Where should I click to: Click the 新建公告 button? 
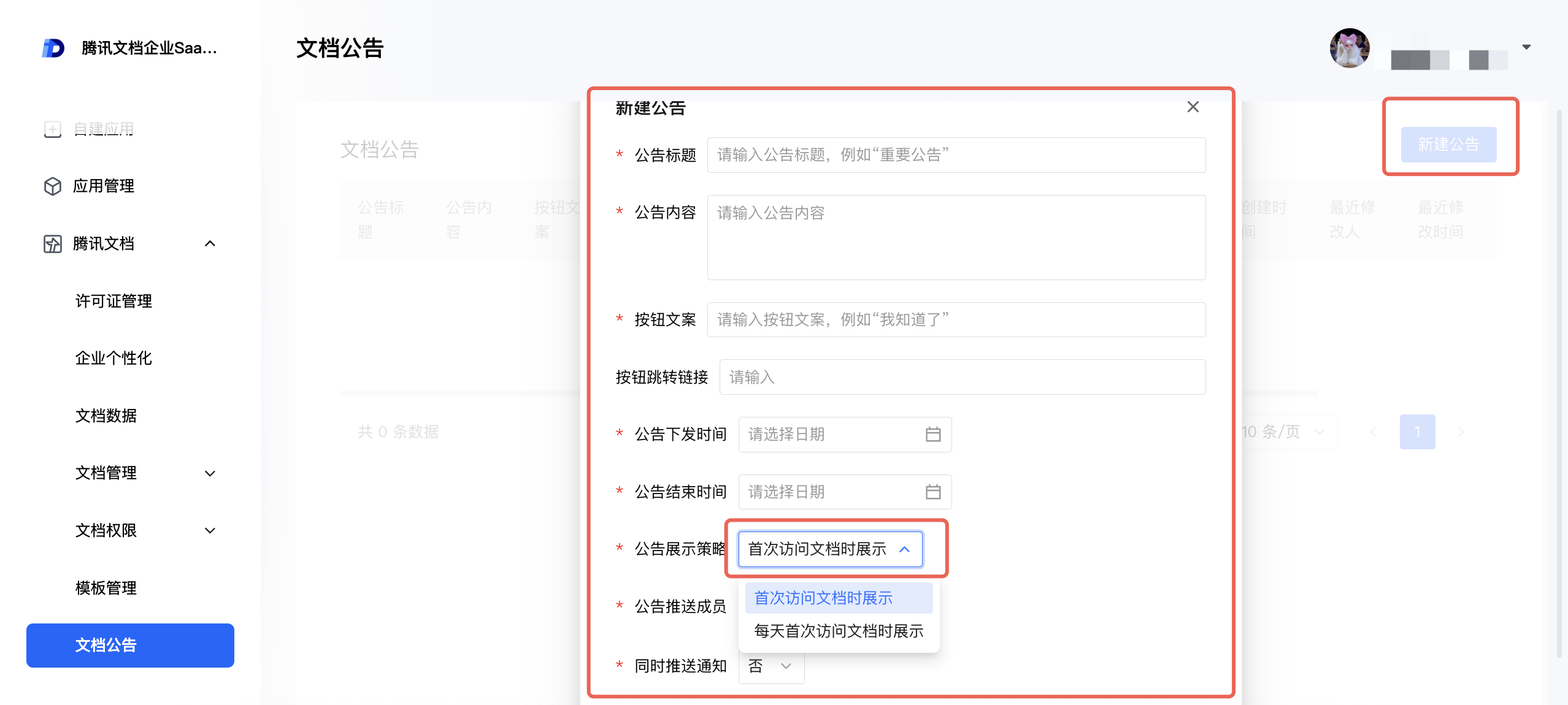[x=1448, y=145]
